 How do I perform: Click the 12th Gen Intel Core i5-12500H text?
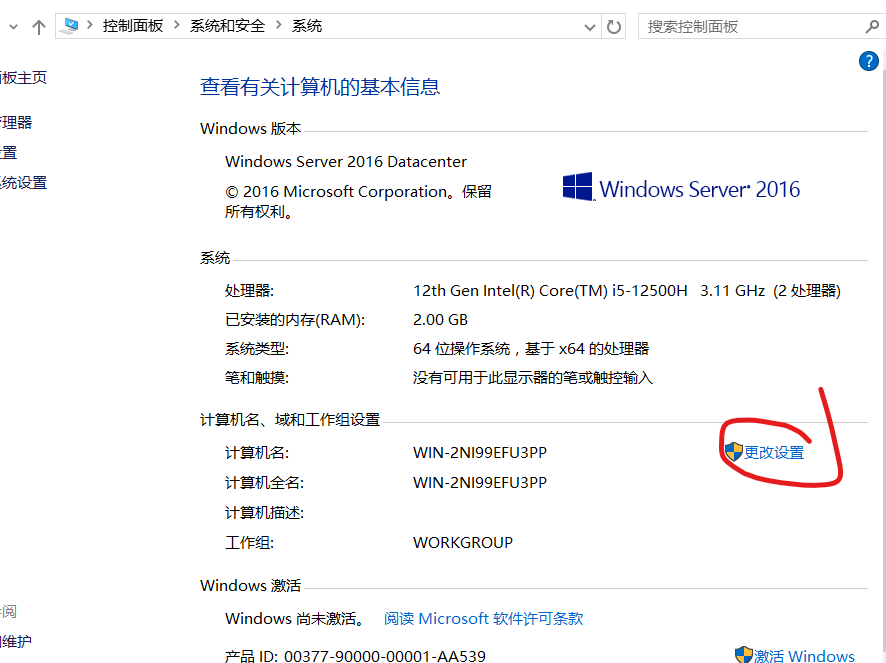coord(550,291)
